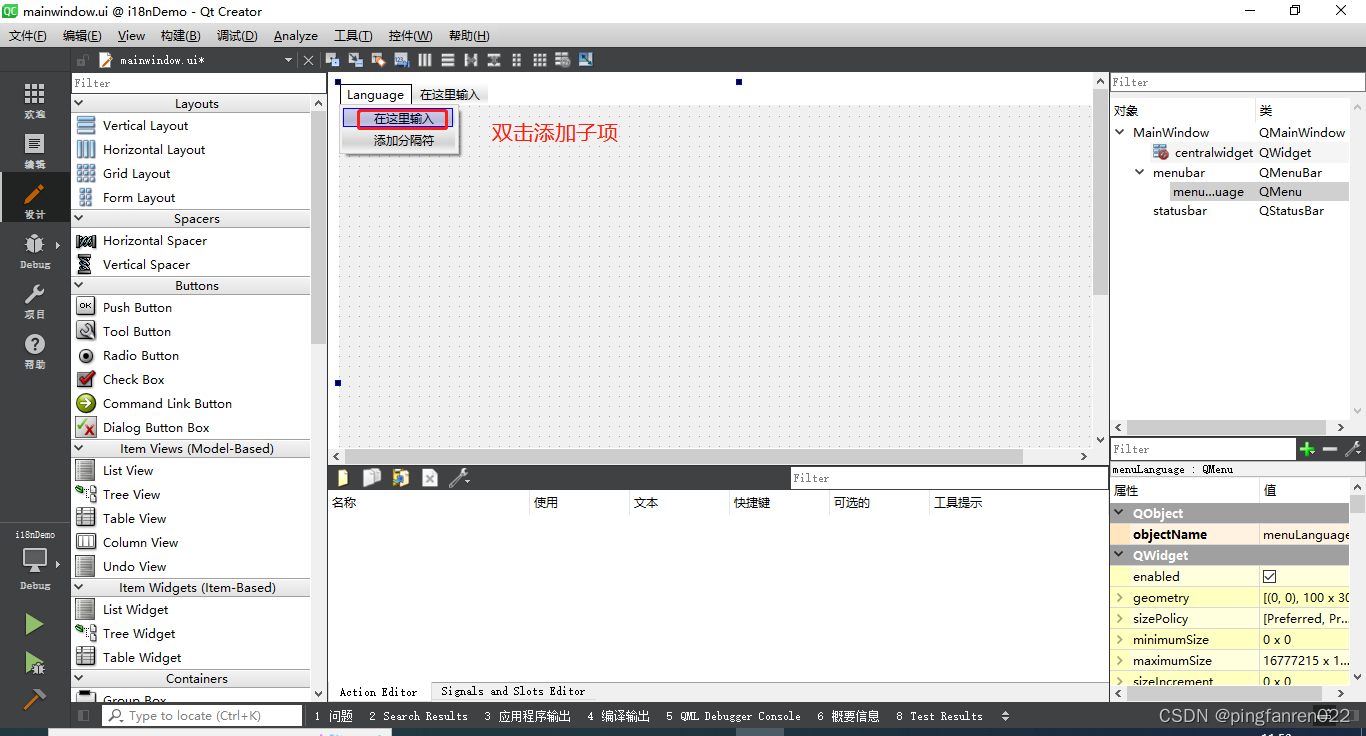Click the Type to locate search field

(204, 716)
